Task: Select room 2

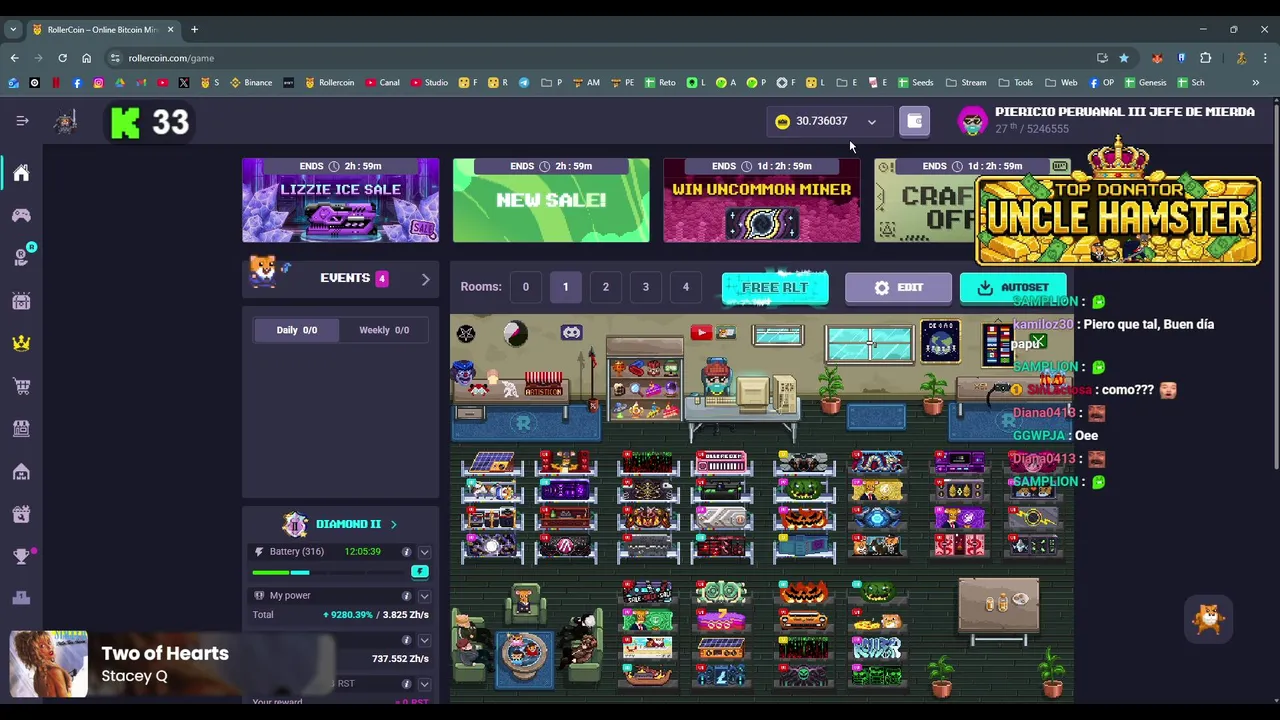Action: (x=605, y=287)
